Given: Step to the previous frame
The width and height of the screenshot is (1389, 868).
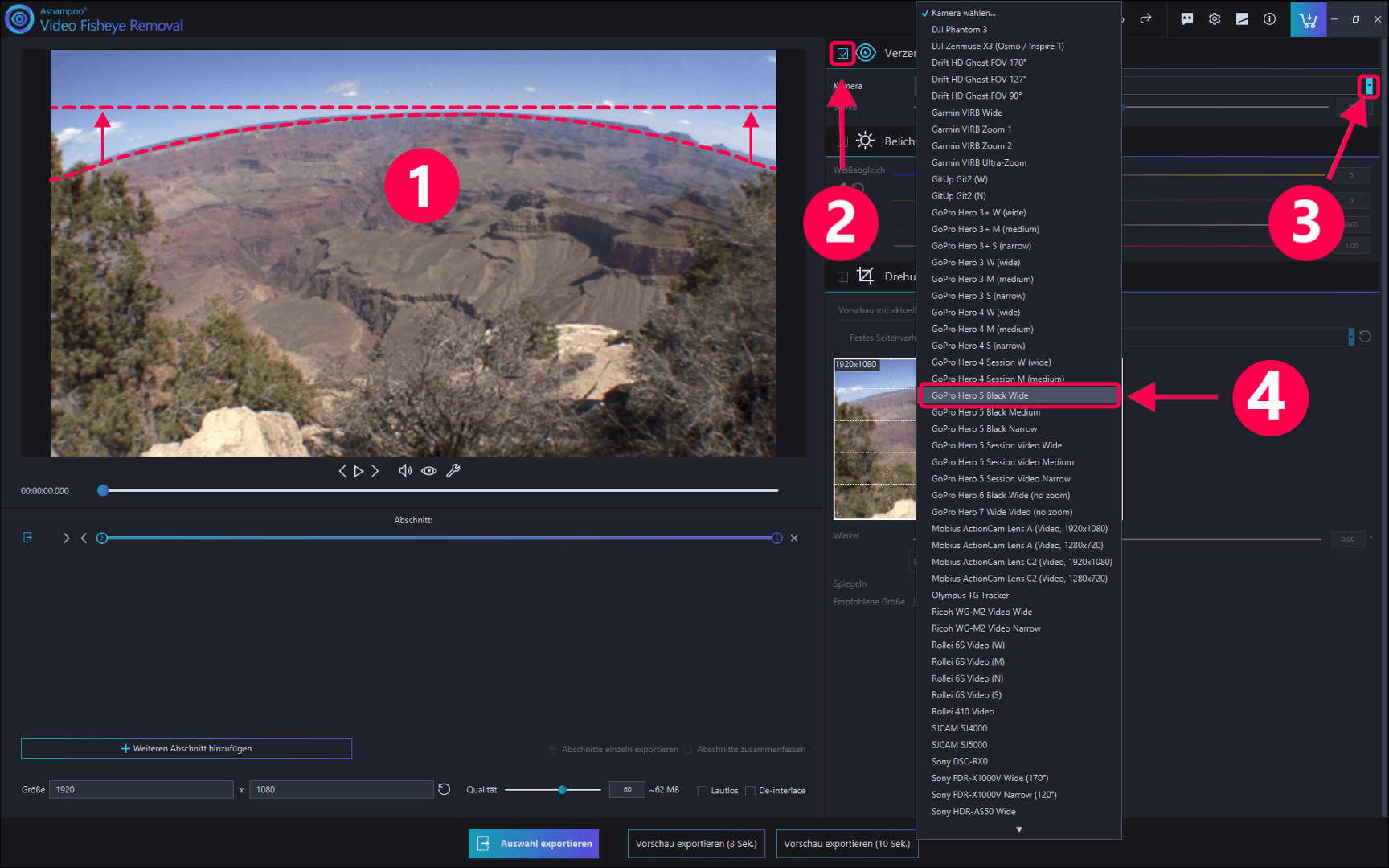Looking at the screenshot, I should pos(342,471).
